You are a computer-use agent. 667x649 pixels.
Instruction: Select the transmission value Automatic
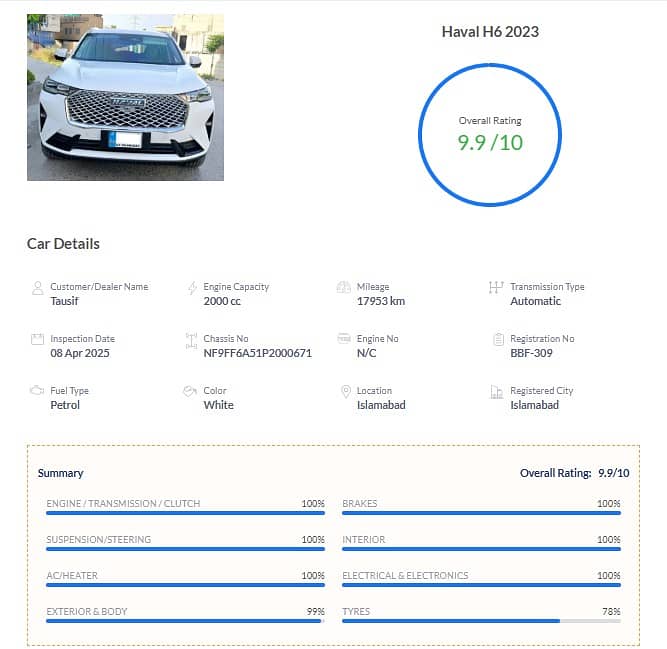pos(536,301)
